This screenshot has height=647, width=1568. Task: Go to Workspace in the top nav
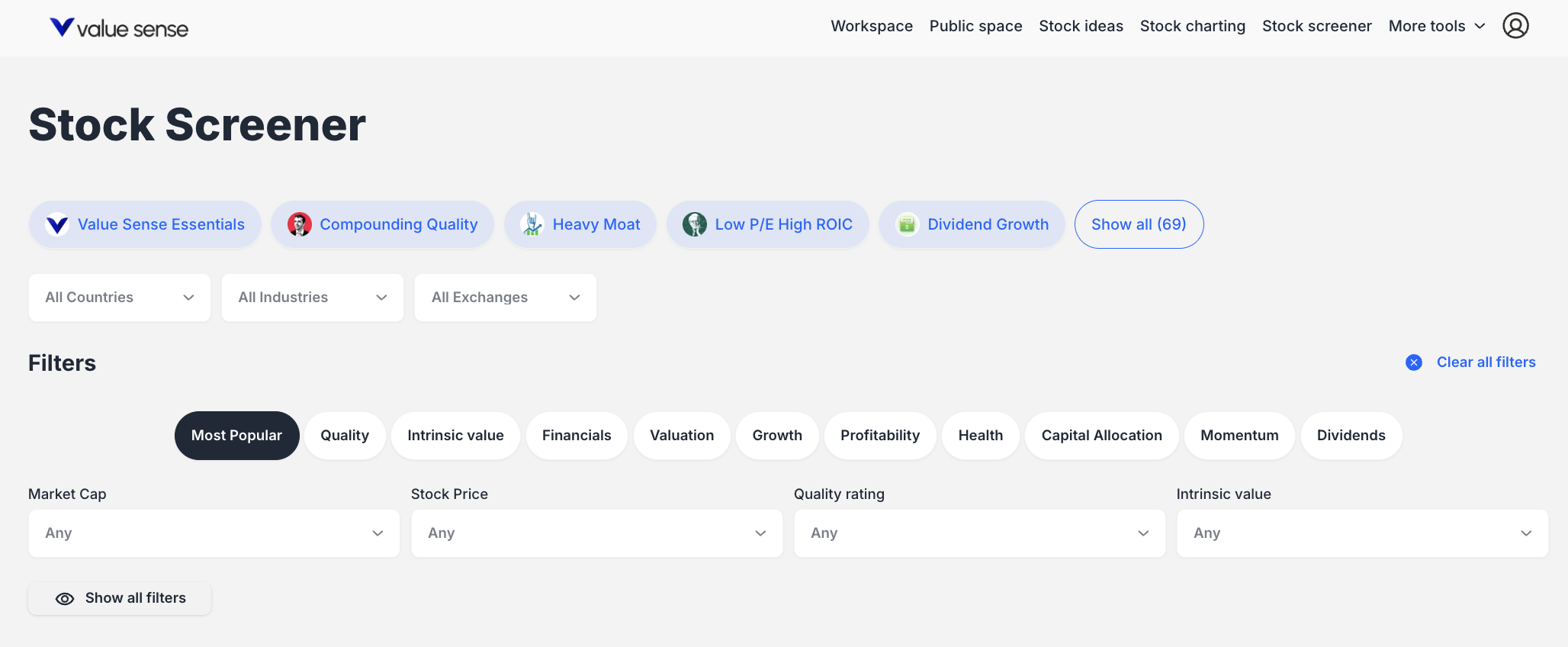pyautogui.click(x=872, y=26)
